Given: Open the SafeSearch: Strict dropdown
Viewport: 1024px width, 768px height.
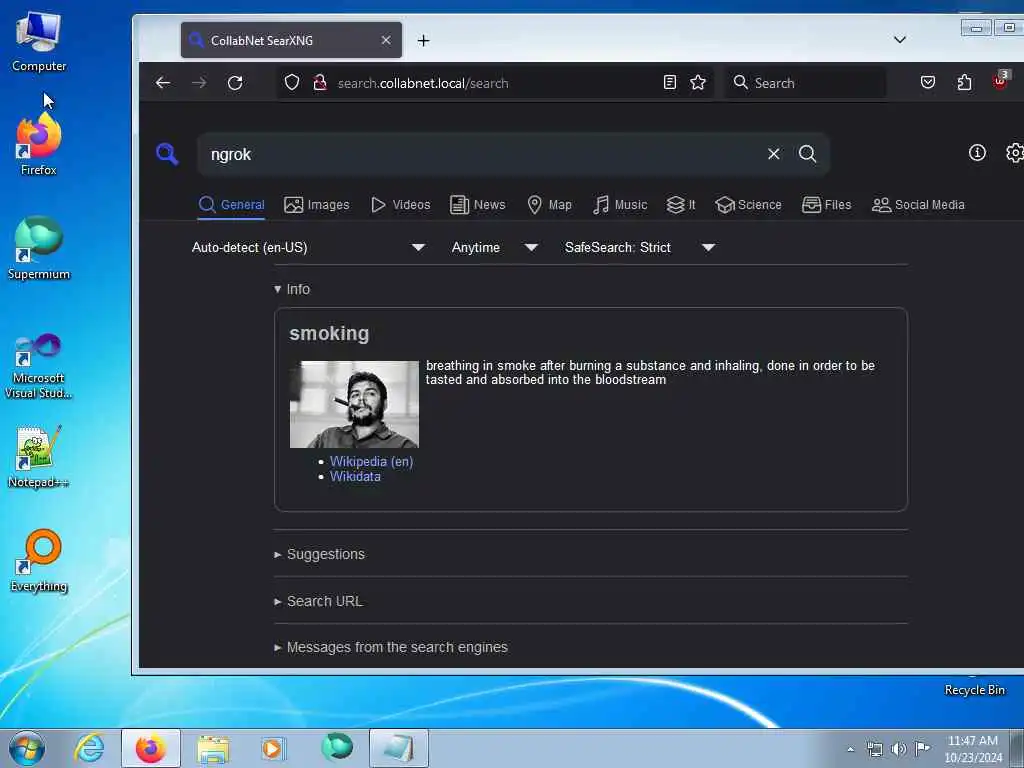Looking at the screenshot, I should pyautogui.click(x=640, y=248).
